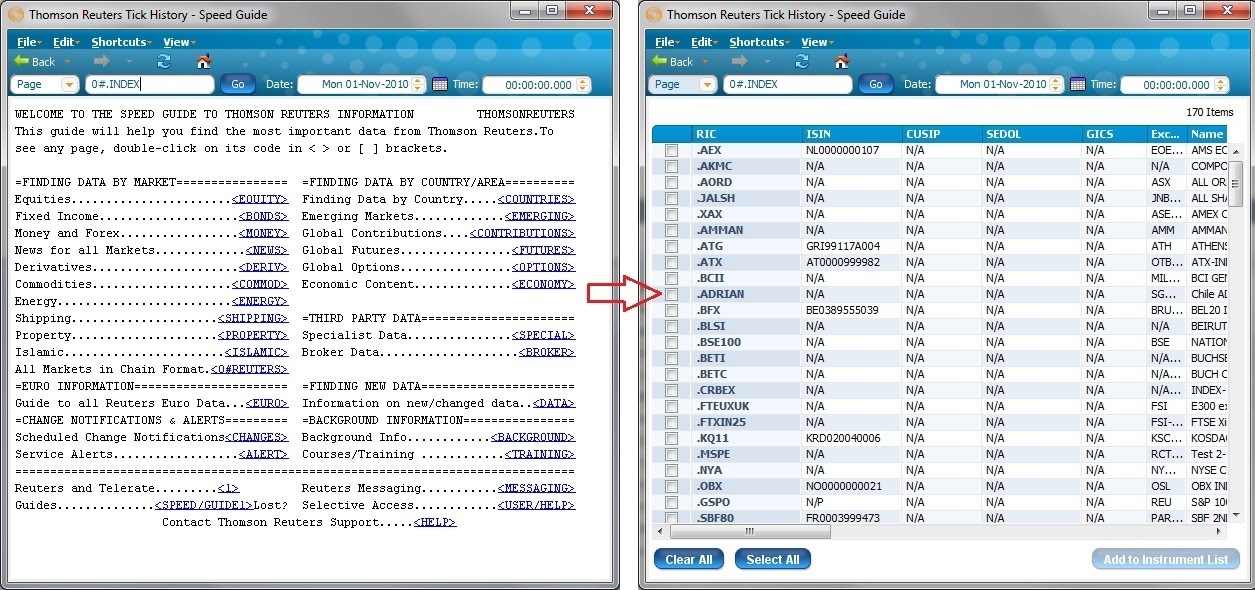The height and width of the screenshot is (590, 1255).
Task: Select ISIN value GRI99117A004
Action: 843,246
